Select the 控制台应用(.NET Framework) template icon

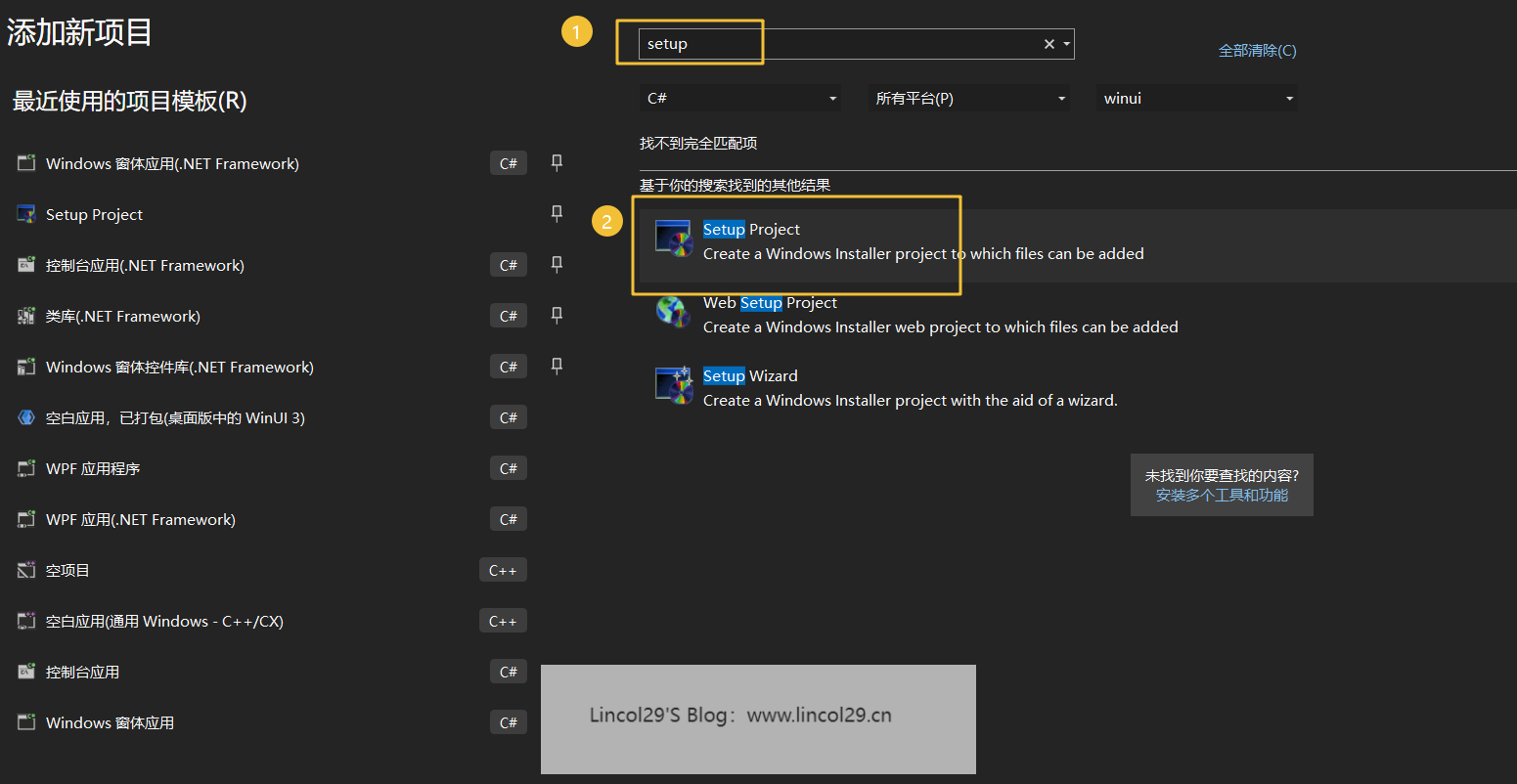(x=25, y=264)
